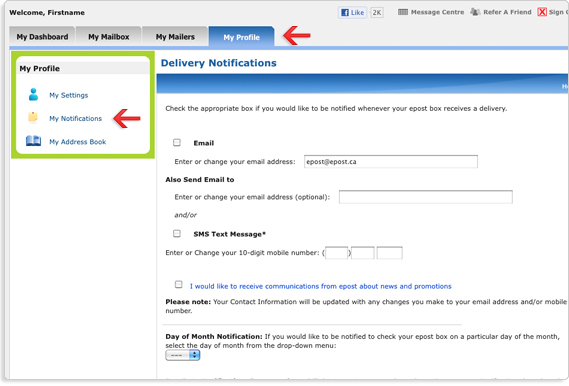Enable the SMS Text Message checkbox
569x386 pixels.
coord(177,233)
